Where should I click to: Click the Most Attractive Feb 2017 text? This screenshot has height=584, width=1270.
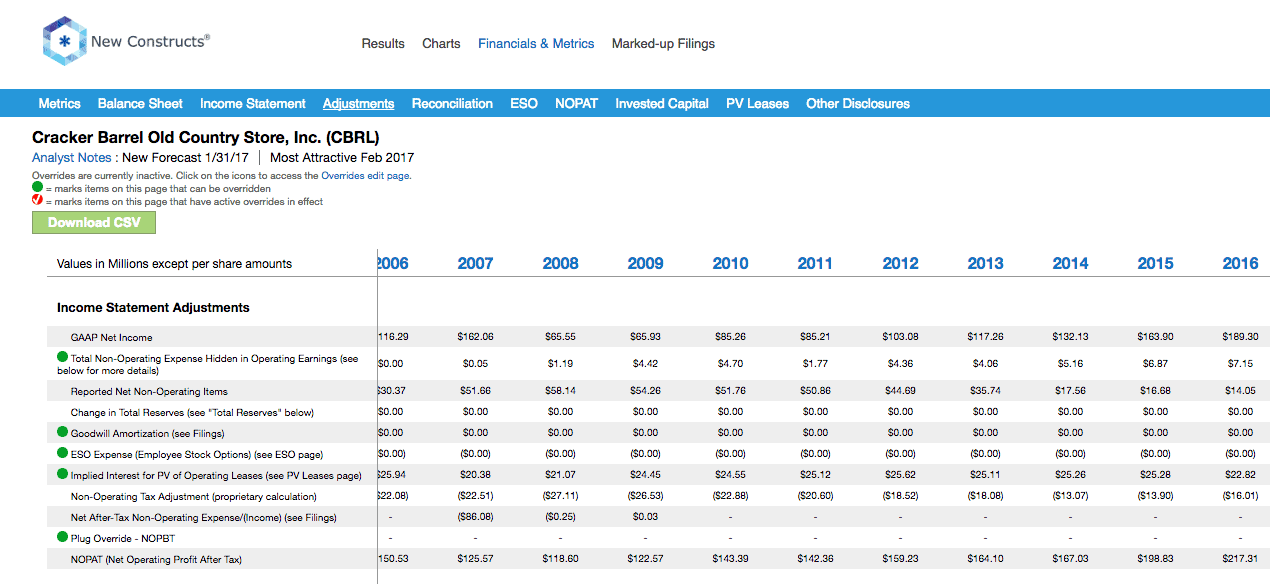click(x=342, y=157)
